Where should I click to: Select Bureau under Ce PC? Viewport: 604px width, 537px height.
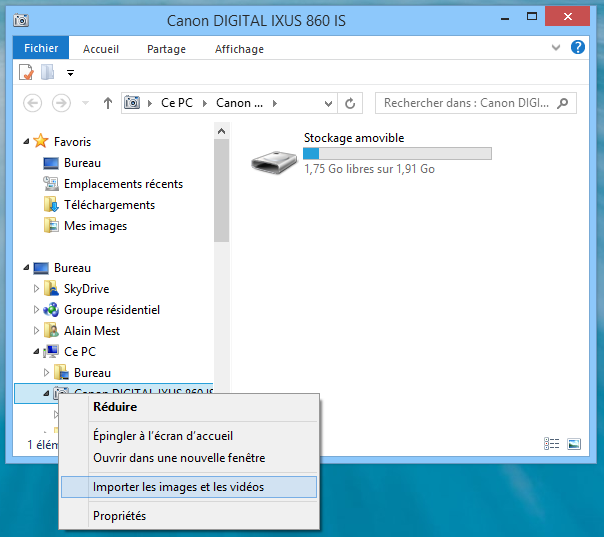tap(92, 373)
